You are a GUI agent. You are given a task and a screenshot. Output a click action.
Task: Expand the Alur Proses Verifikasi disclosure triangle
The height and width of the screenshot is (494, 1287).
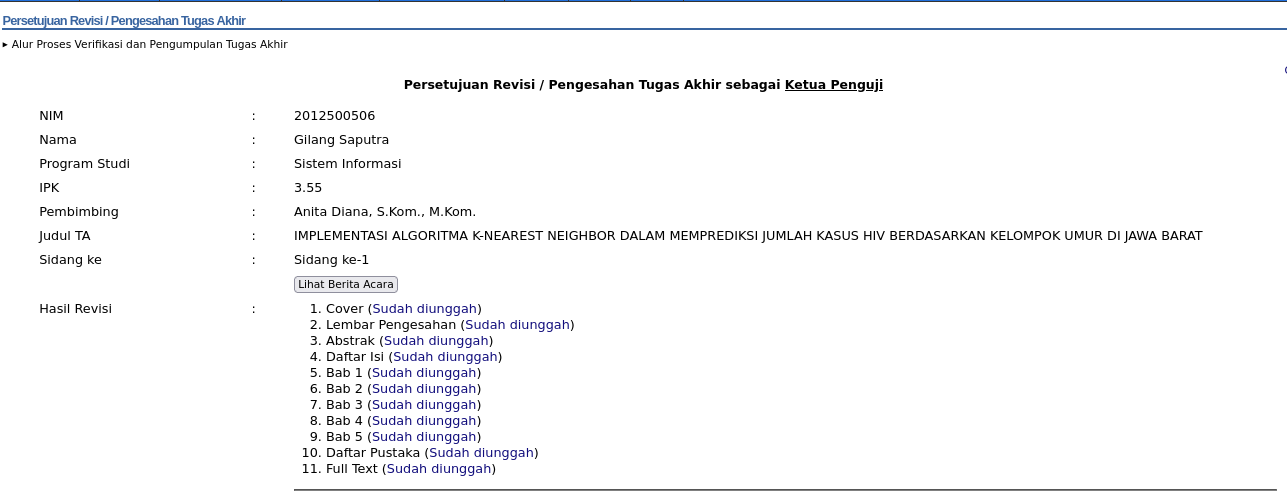5,45
